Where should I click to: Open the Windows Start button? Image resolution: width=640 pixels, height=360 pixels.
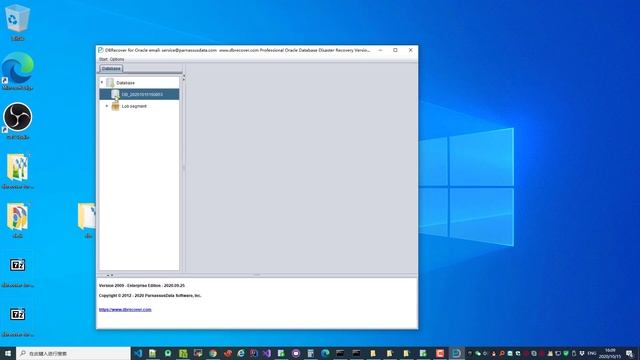click(x=8, y=353)
